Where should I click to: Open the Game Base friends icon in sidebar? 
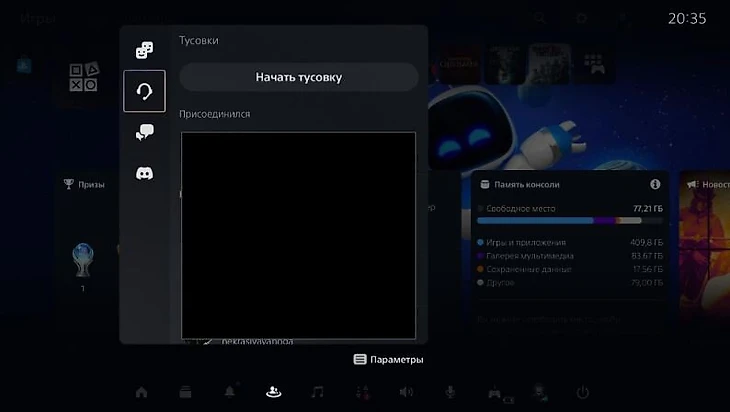point(144,51)
